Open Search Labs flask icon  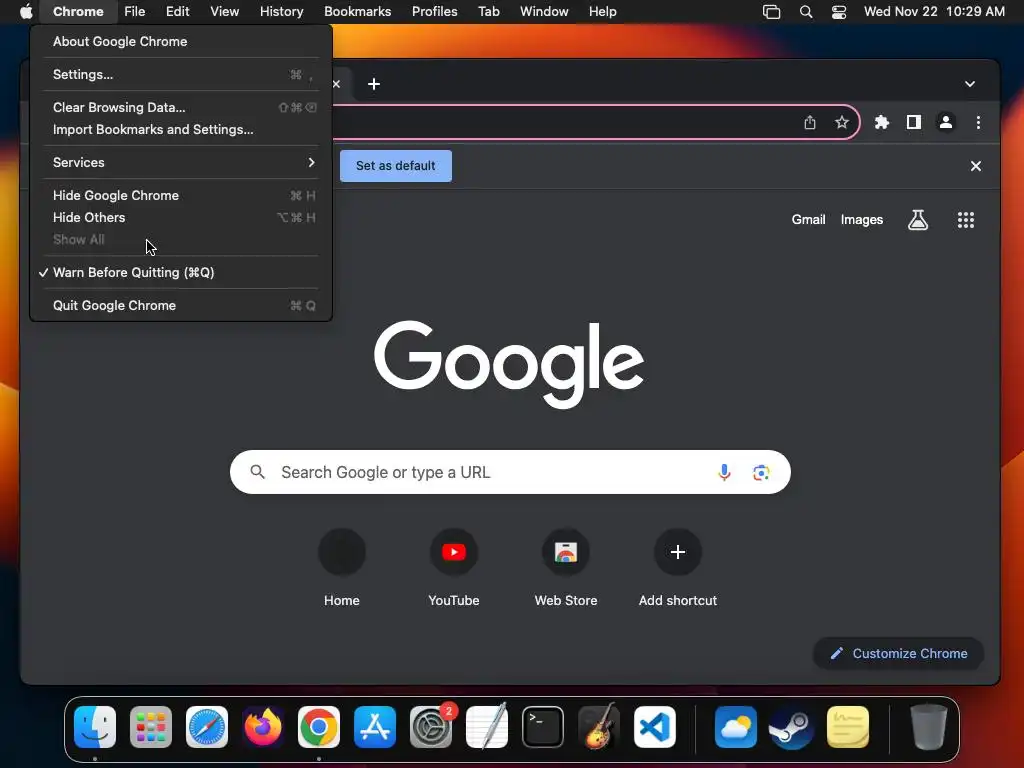coord(918,220)
